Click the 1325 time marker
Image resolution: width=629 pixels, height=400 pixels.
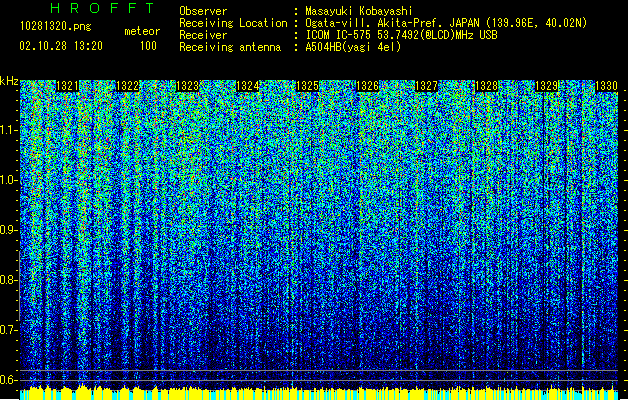(307, 86)
